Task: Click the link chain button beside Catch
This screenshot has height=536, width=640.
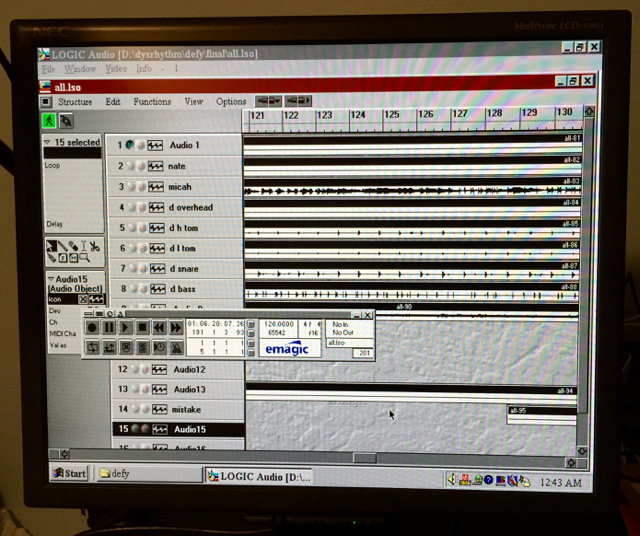Action: click(66, 121)
